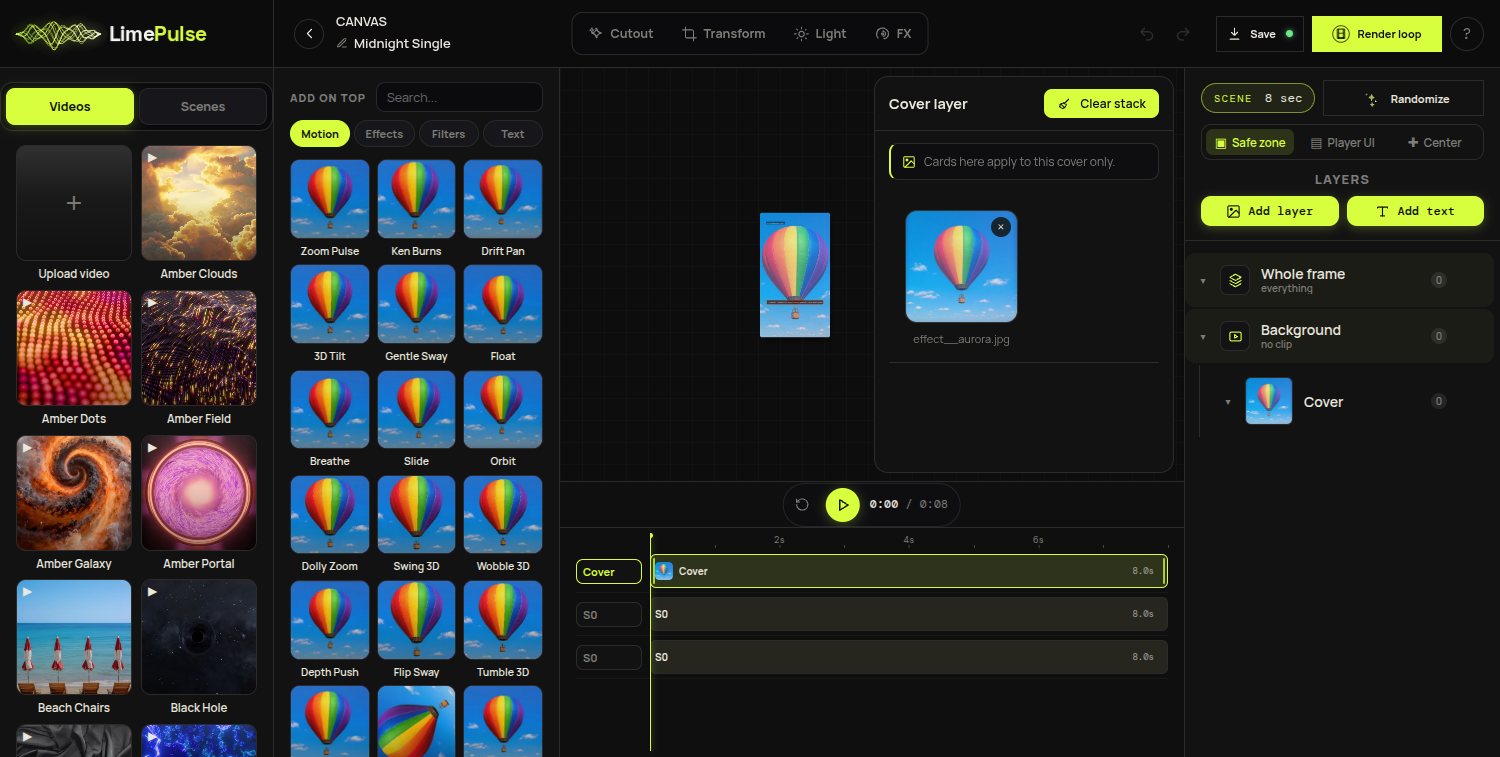
Task: Click the Render loop button
Action: point(1377,34)
